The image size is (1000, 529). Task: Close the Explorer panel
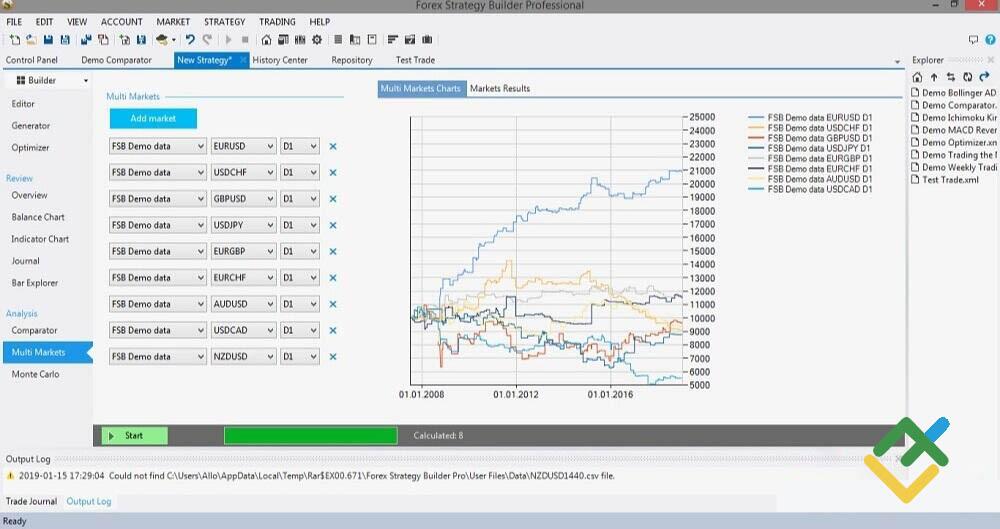(991, 60)
